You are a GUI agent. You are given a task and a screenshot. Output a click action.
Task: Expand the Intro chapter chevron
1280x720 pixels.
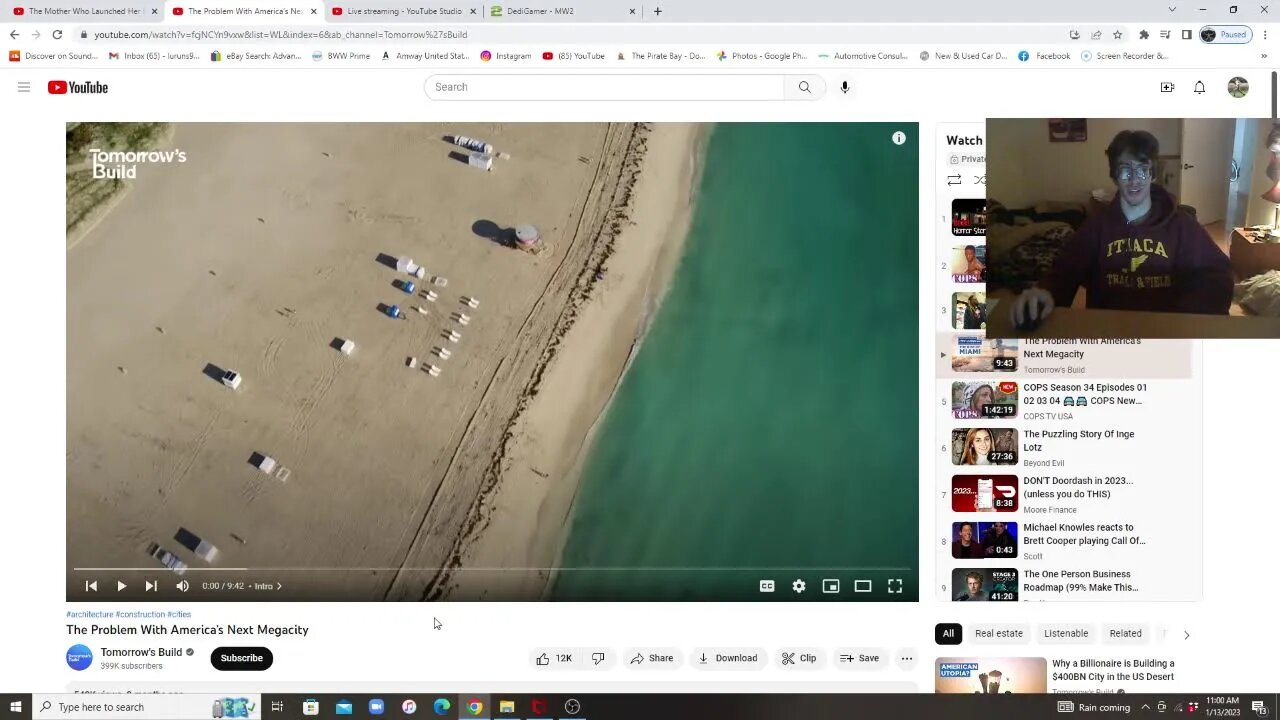(x=279, y=586)
